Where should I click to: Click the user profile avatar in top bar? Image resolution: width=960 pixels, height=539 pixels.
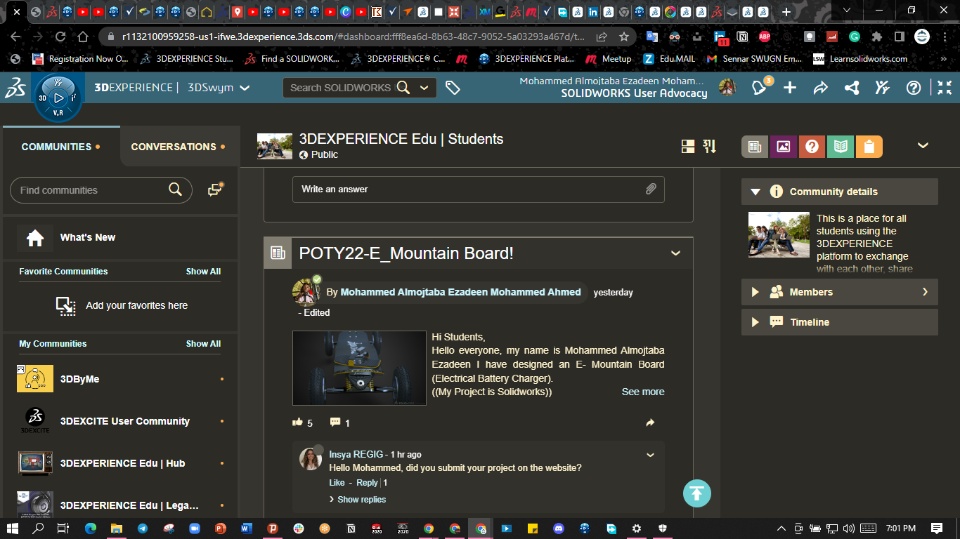[x=727, y=88]
